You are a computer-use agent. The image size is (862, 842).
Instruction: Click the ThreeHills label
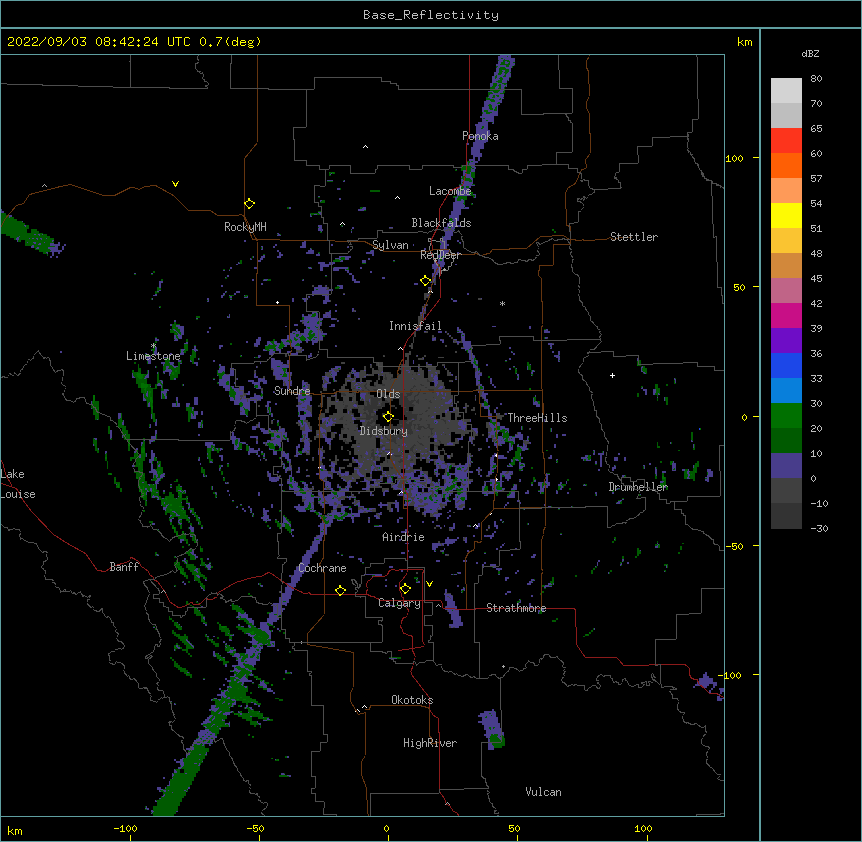coord(537,418)
